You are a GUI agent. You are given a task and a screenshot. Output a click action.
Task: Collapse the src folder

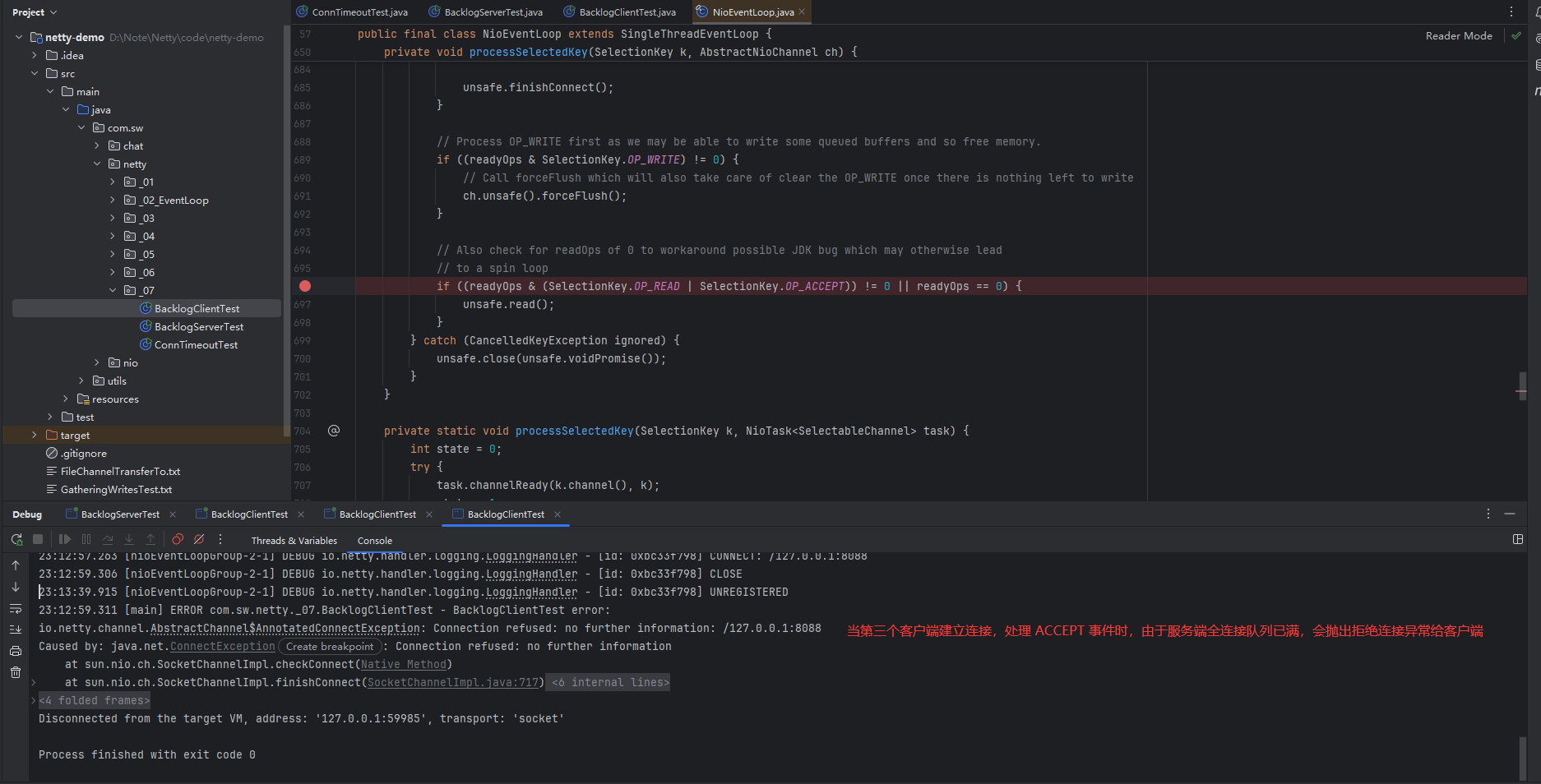click(x=35, y=73)
